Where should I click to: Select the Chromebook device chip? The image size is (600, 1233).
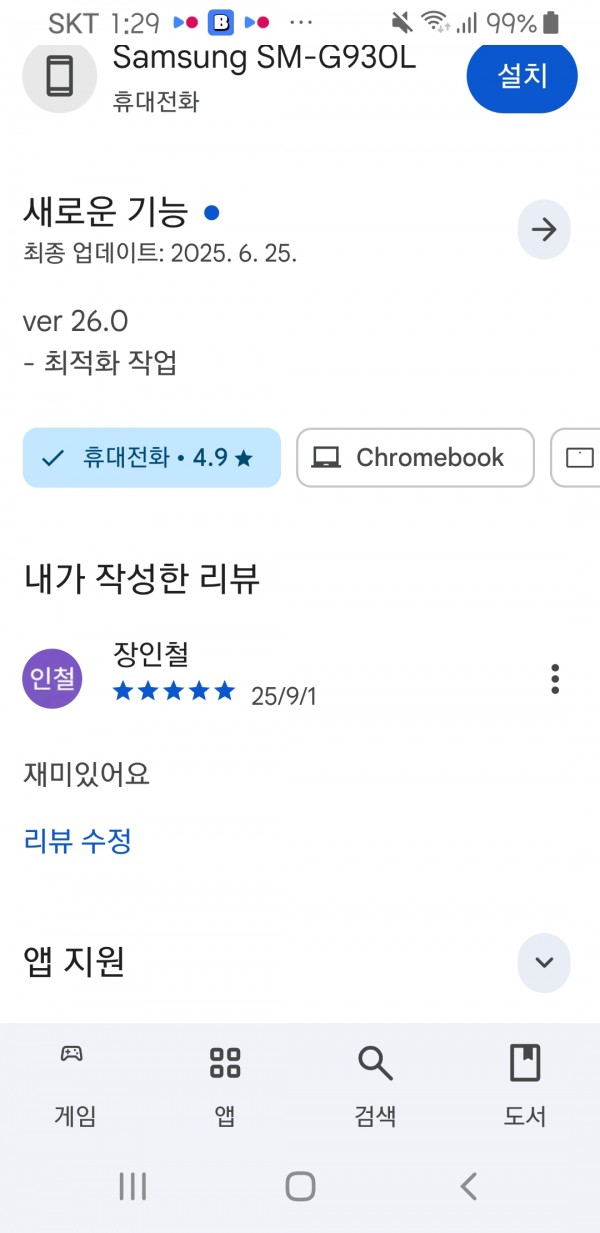(415, 458)
